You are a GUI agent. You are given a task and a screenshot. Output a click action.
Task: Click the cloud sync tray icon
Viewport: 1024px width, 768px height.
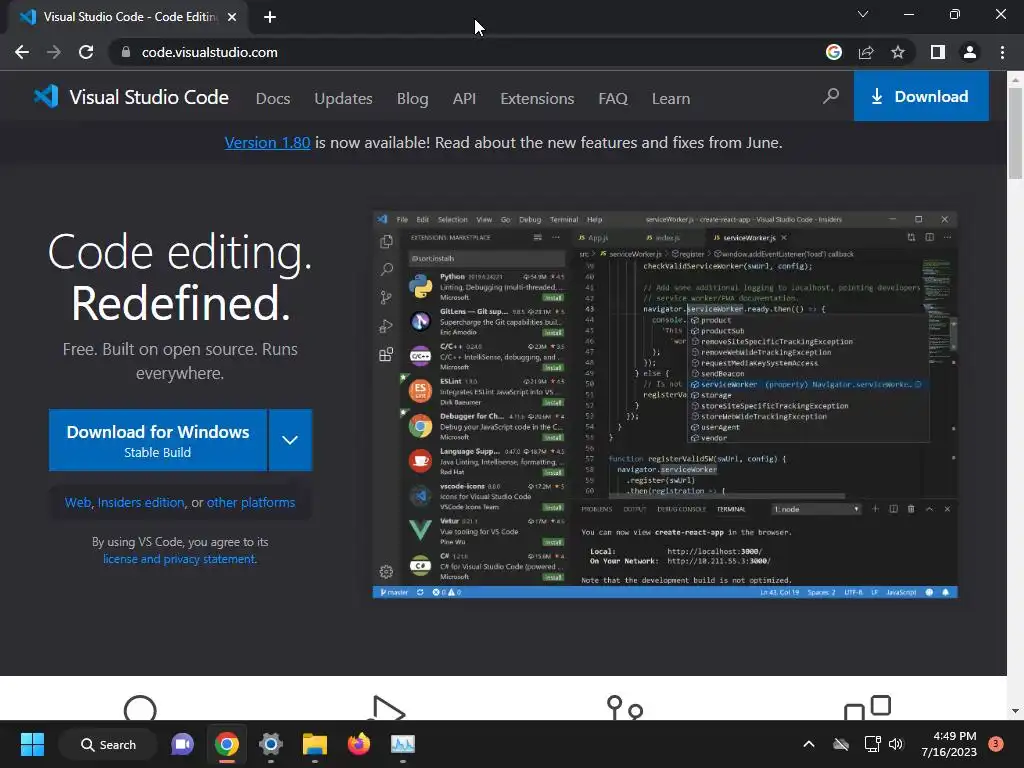[x=841, y=744]
